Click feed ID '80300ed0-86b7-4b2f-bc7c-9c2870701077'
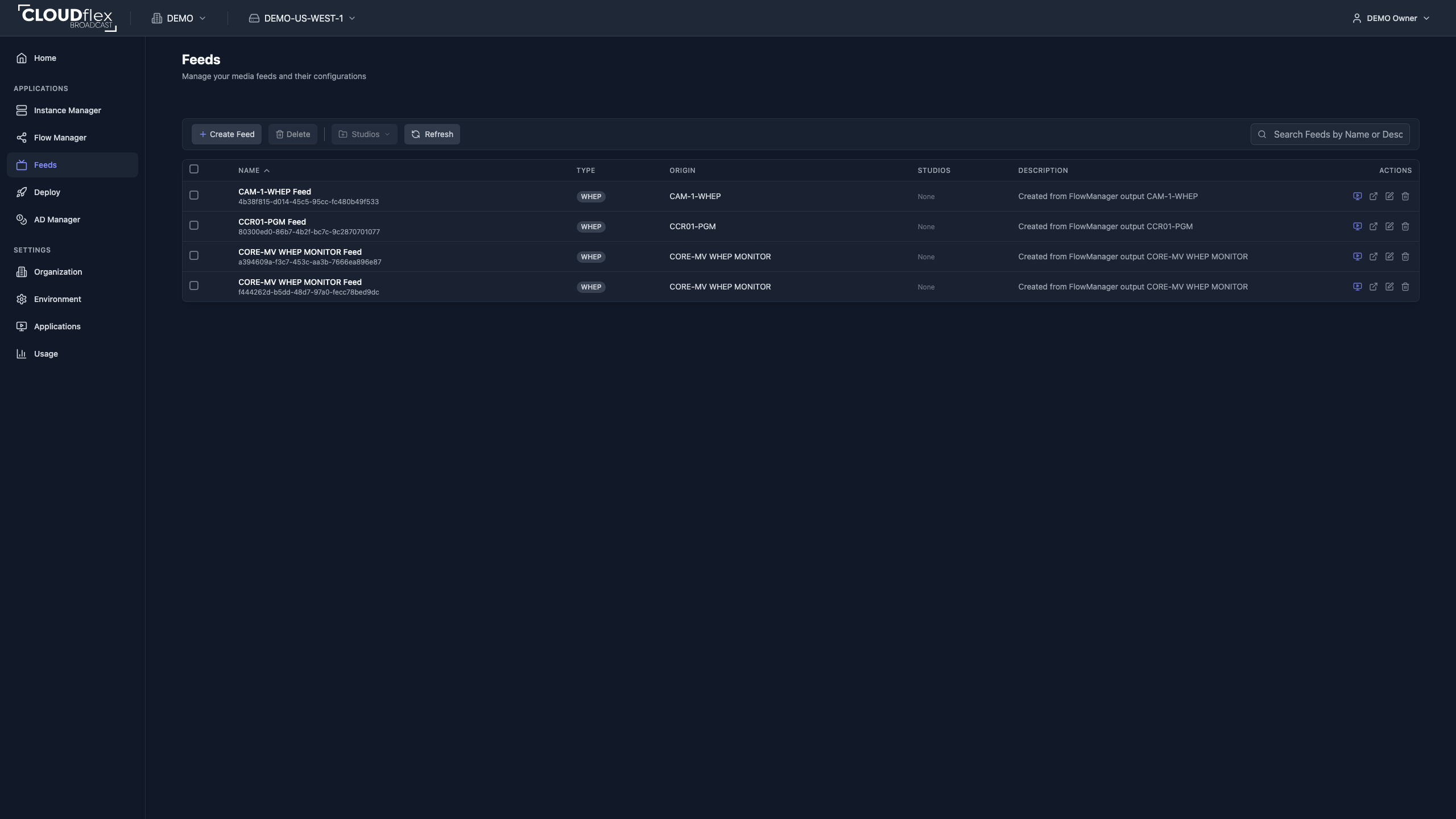The width and height of the screenshot is (1456, 819). click(x=309, y=232)
